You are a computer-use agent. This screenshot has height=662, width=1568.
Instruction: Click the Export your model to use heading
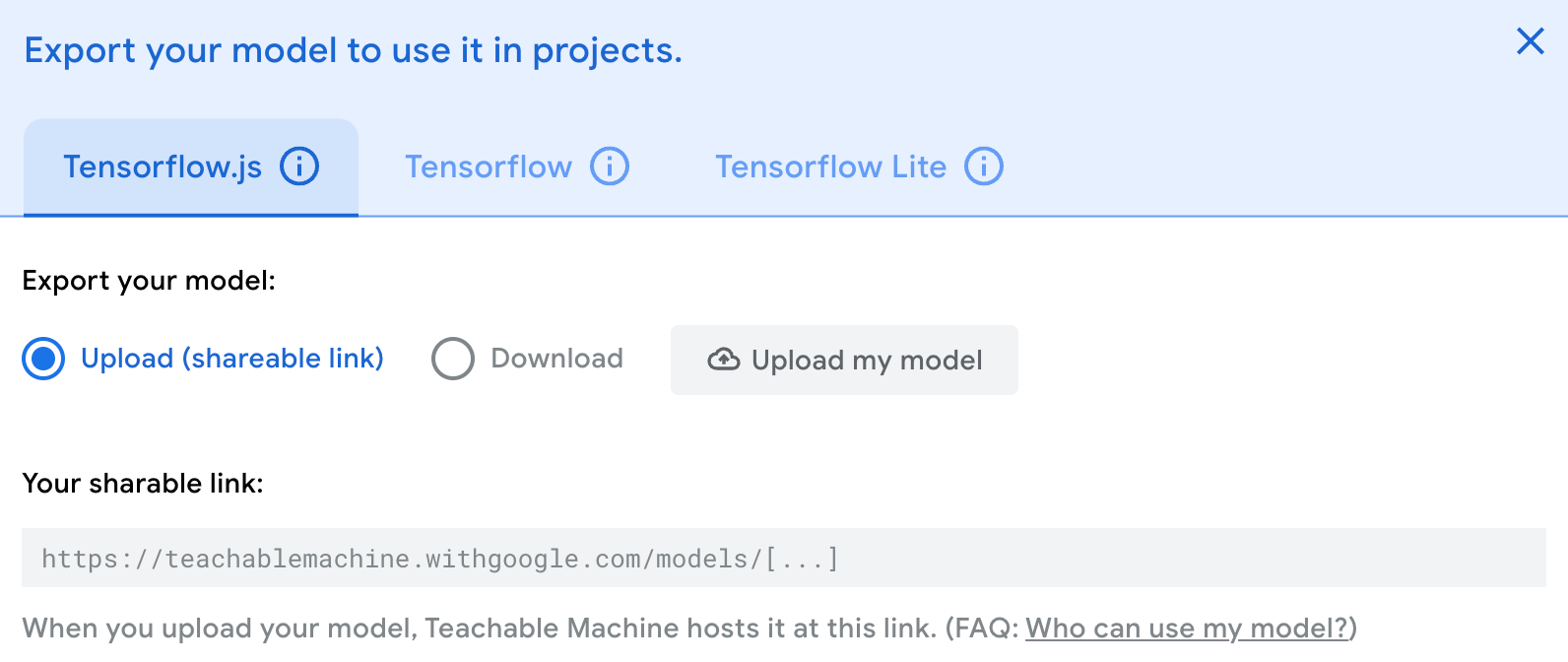point(354,50)
